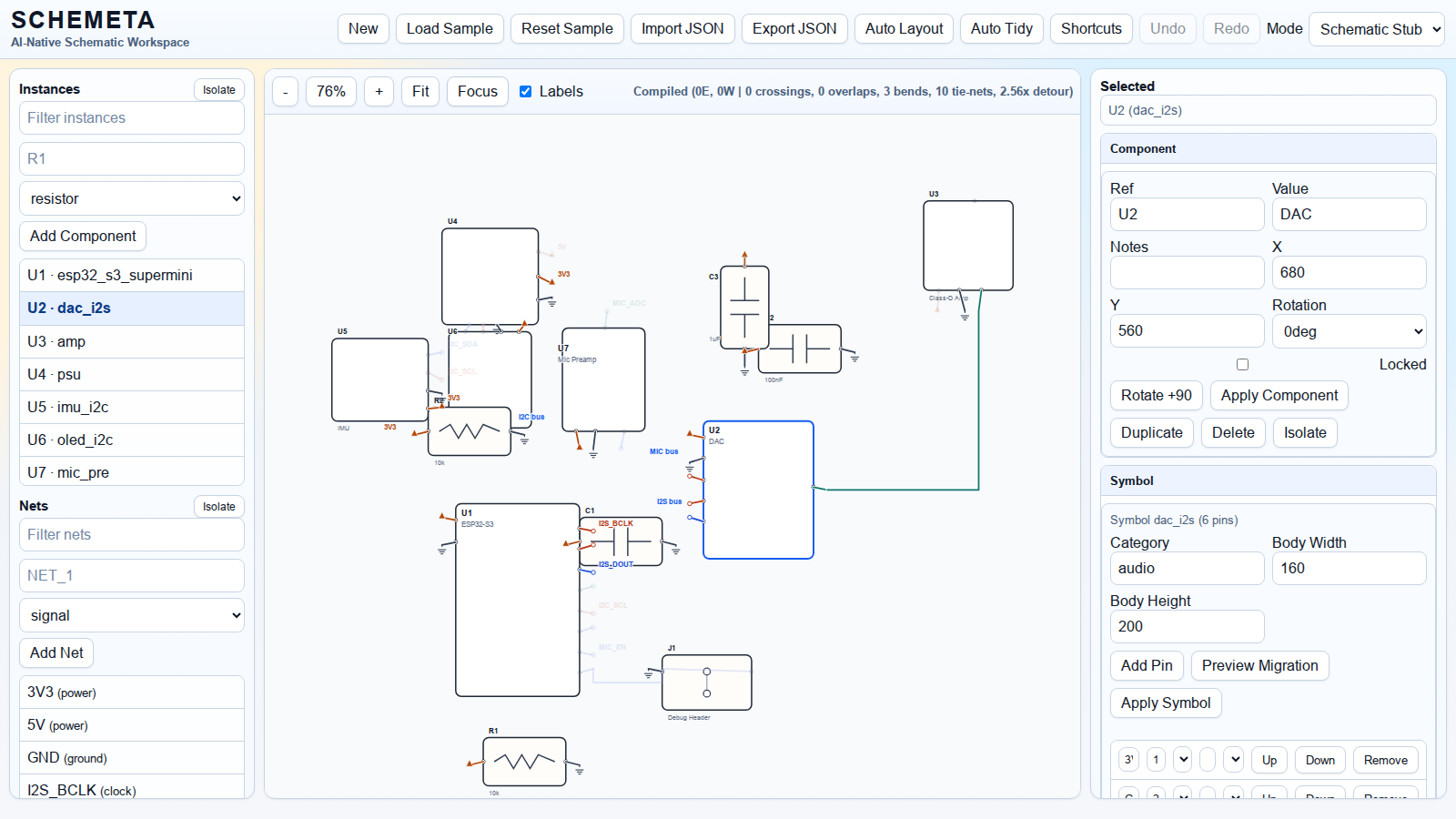This screenshot has width=1456, height=819.
Task: Zoom in with the plus button
Action: 379,91
